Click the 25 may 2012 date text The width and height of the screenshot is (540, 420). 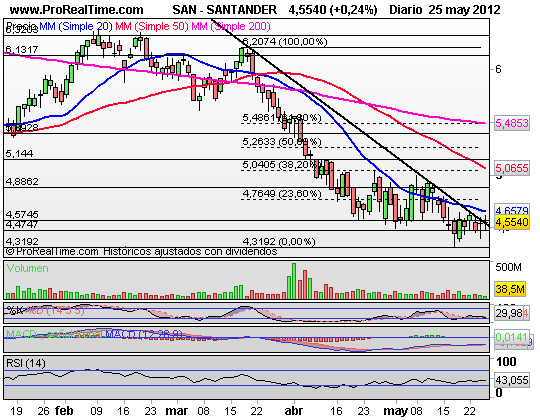pyautogui.click(x=465, y=10)
